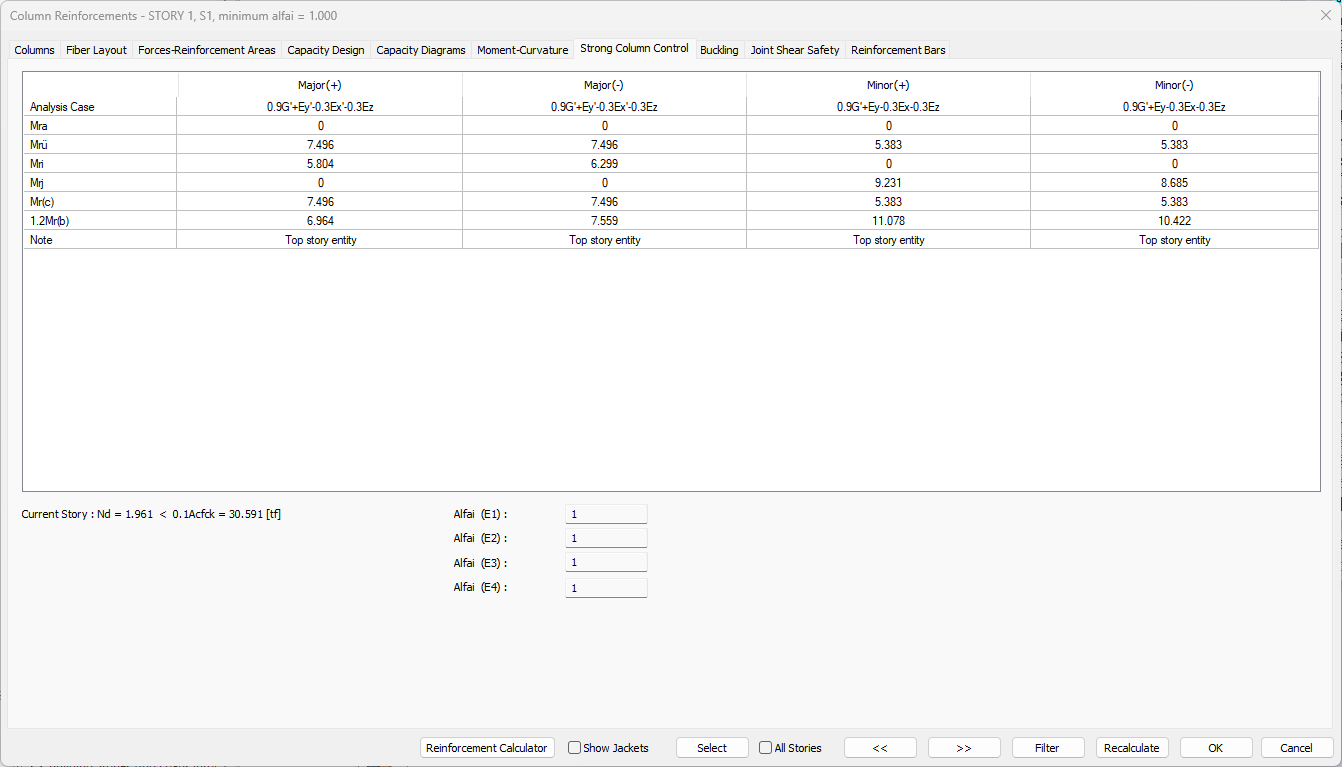This screenshot has width=1342, height=767.
Task: Enable the Show Jackets checkbox
Action: click(575, 748)
